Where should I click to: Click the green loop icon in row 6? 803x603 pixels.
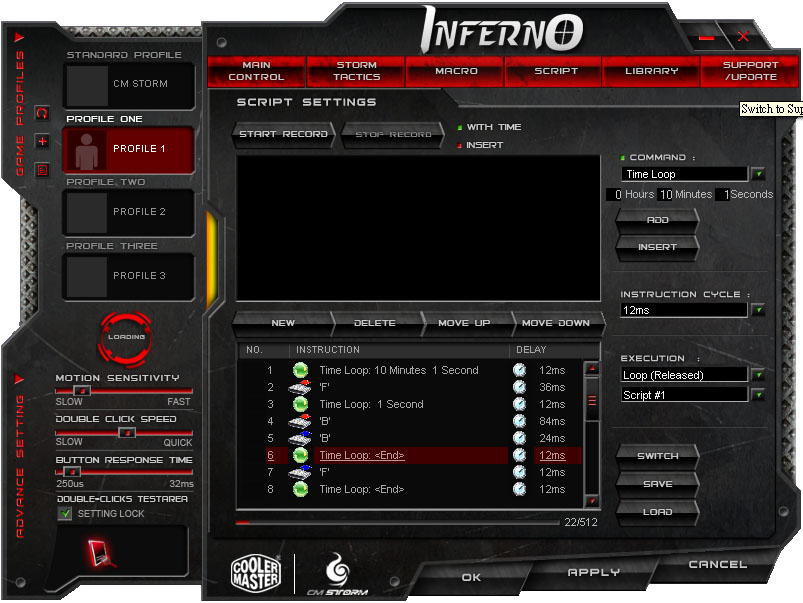(x=300, y=455)
